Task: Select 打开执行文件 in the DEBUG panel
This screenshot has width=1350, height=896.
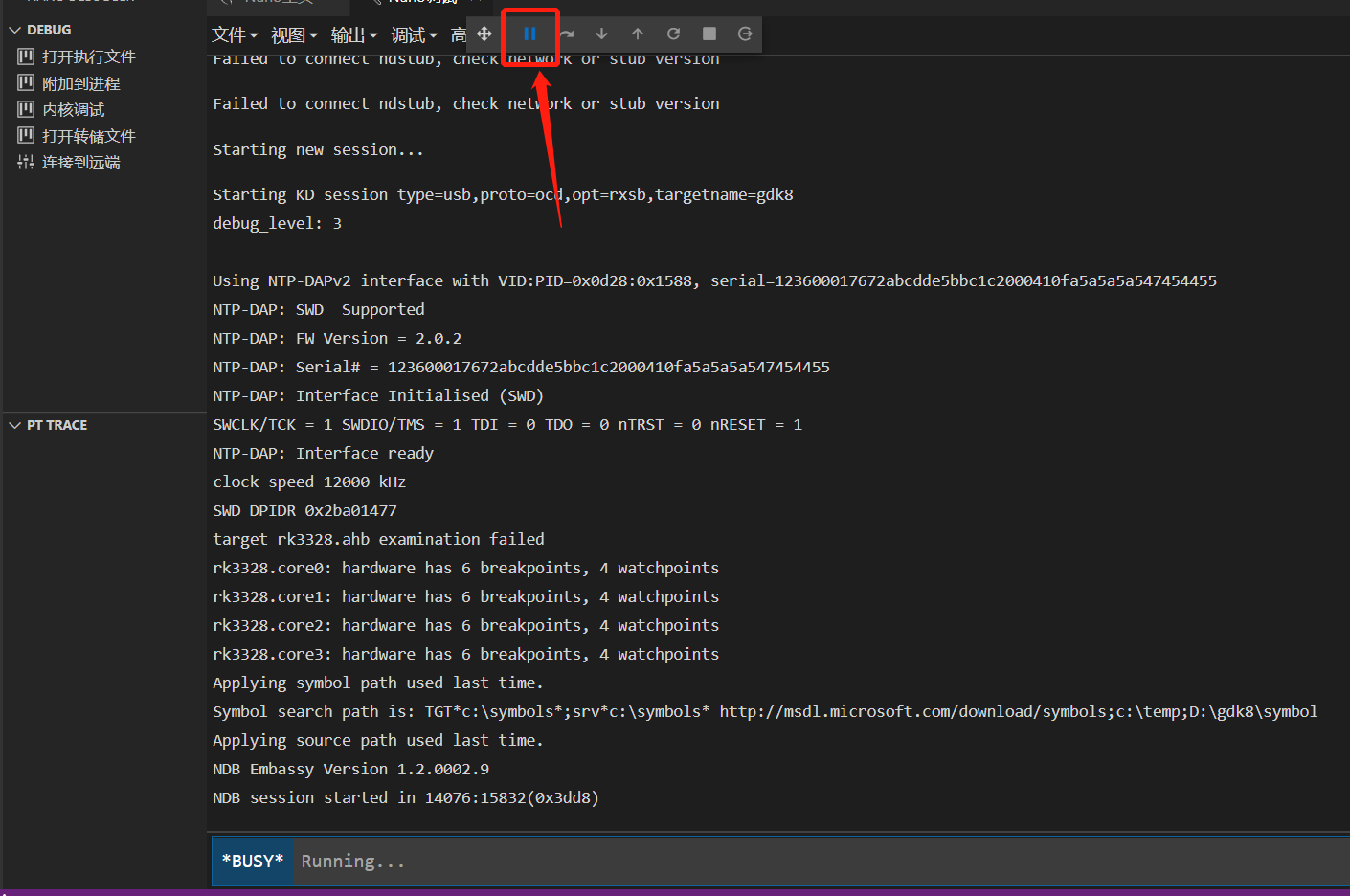Action: (x=88, y=56)
